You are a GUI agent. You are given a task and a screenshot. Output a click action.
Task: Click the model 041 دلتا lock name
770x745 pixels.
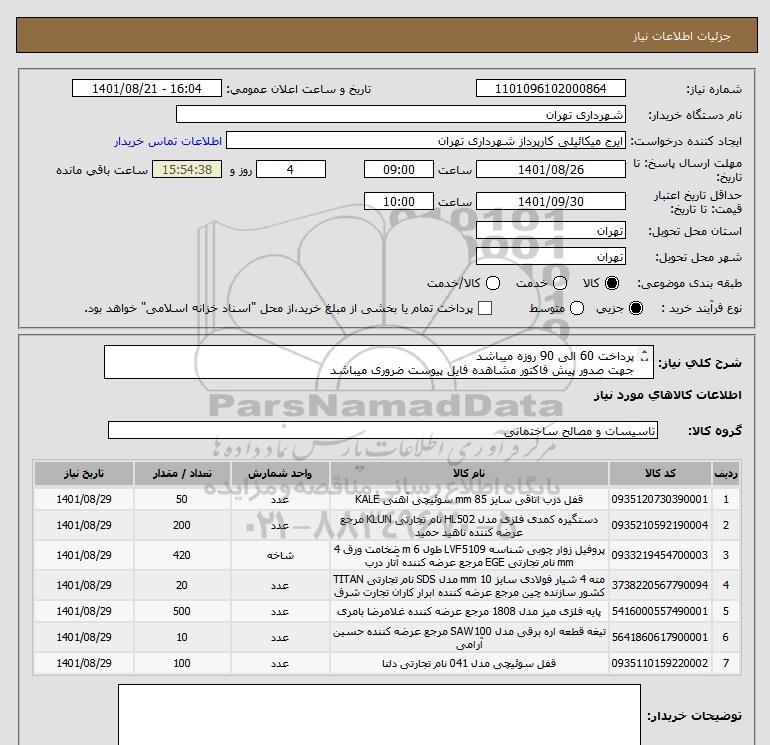pos(469,663)
